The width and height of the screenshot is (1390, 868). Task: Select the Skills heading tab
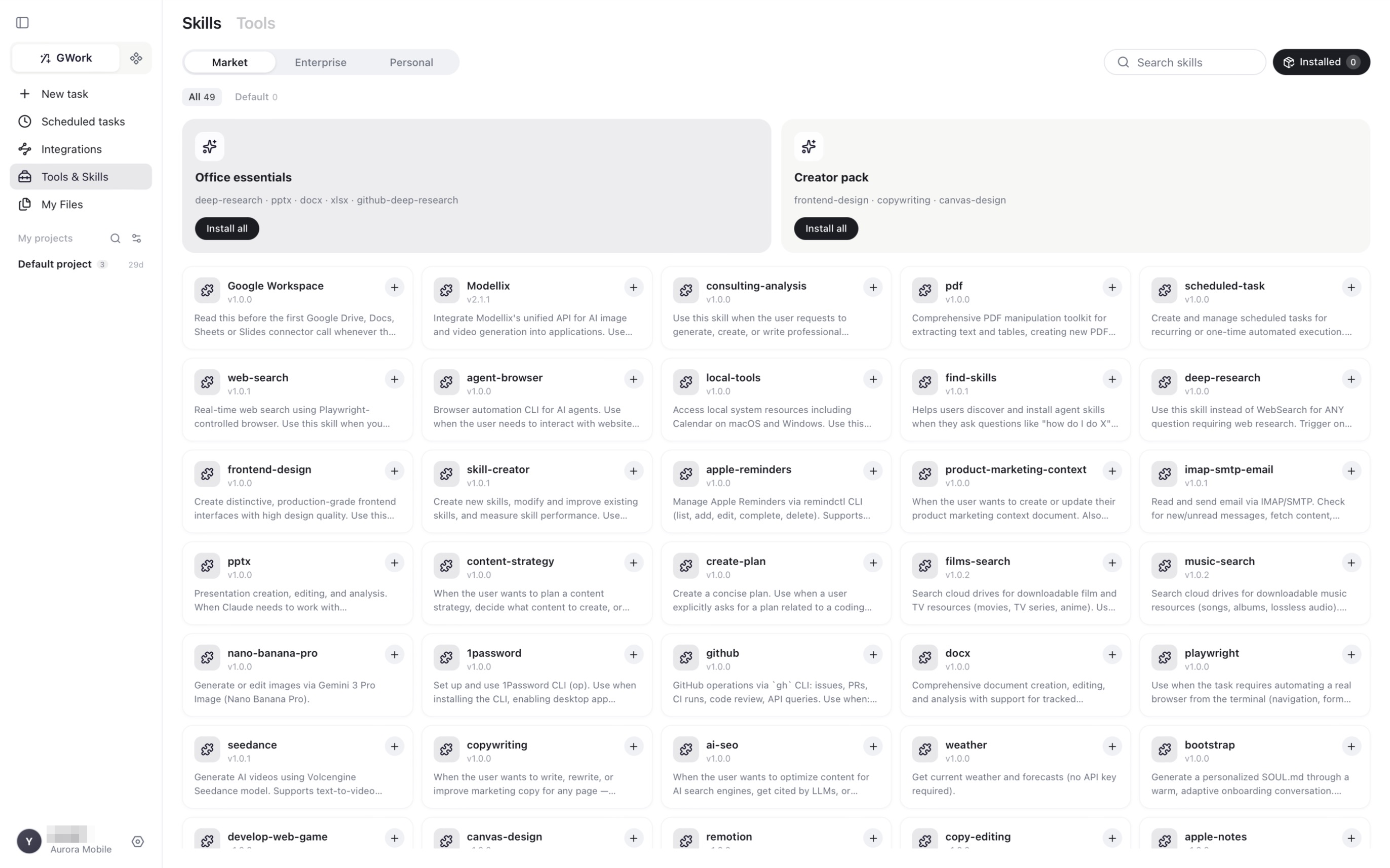click(x=202, y=23)
